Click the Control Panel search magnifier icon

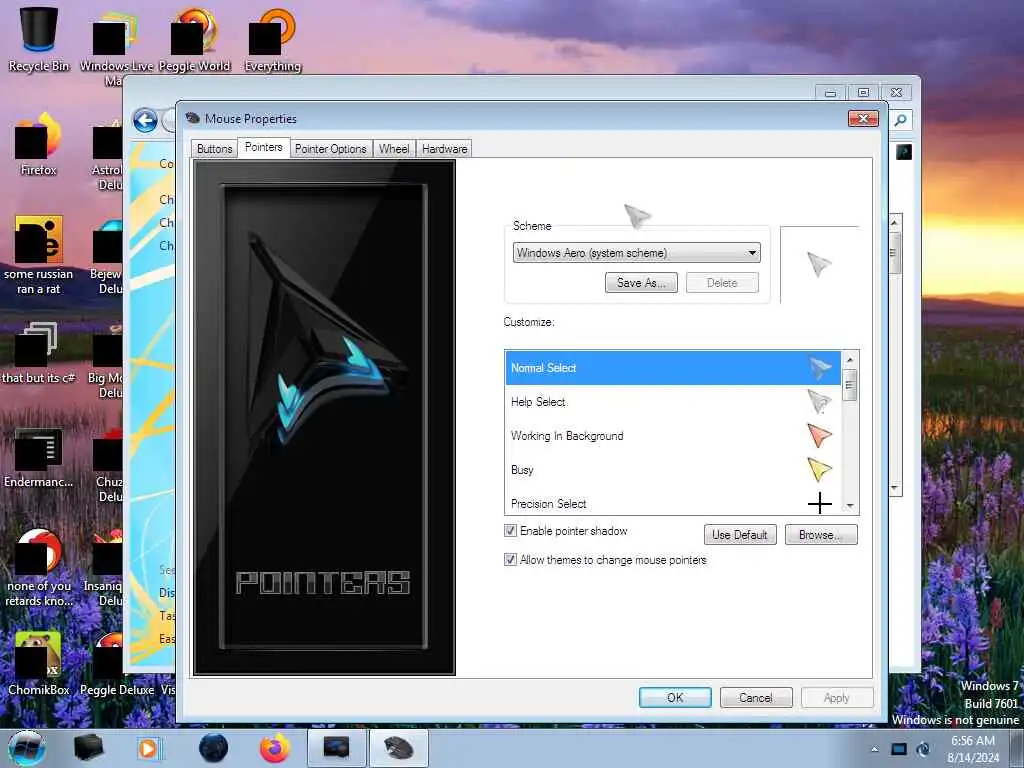(x=901, y=120)
